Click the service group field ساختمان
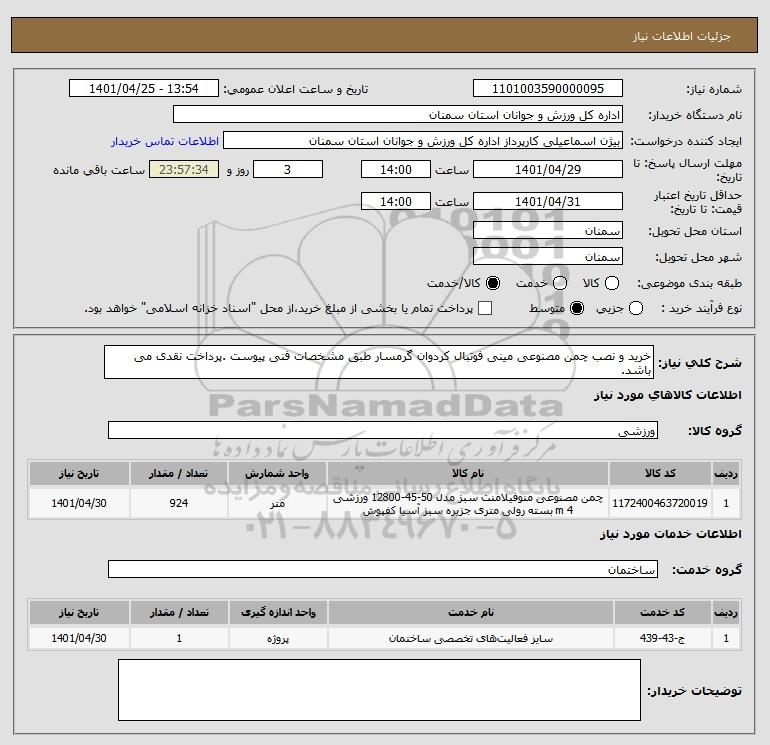This screenshot has width=770, height=745. pyautogui.click(x=383, y=570)
